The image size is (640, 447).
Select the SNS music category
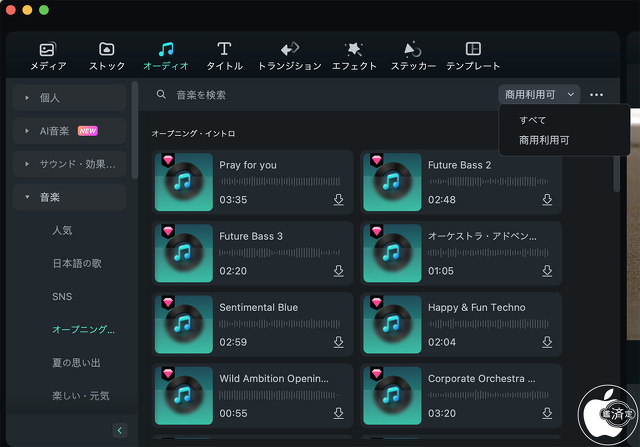point(62,296)
